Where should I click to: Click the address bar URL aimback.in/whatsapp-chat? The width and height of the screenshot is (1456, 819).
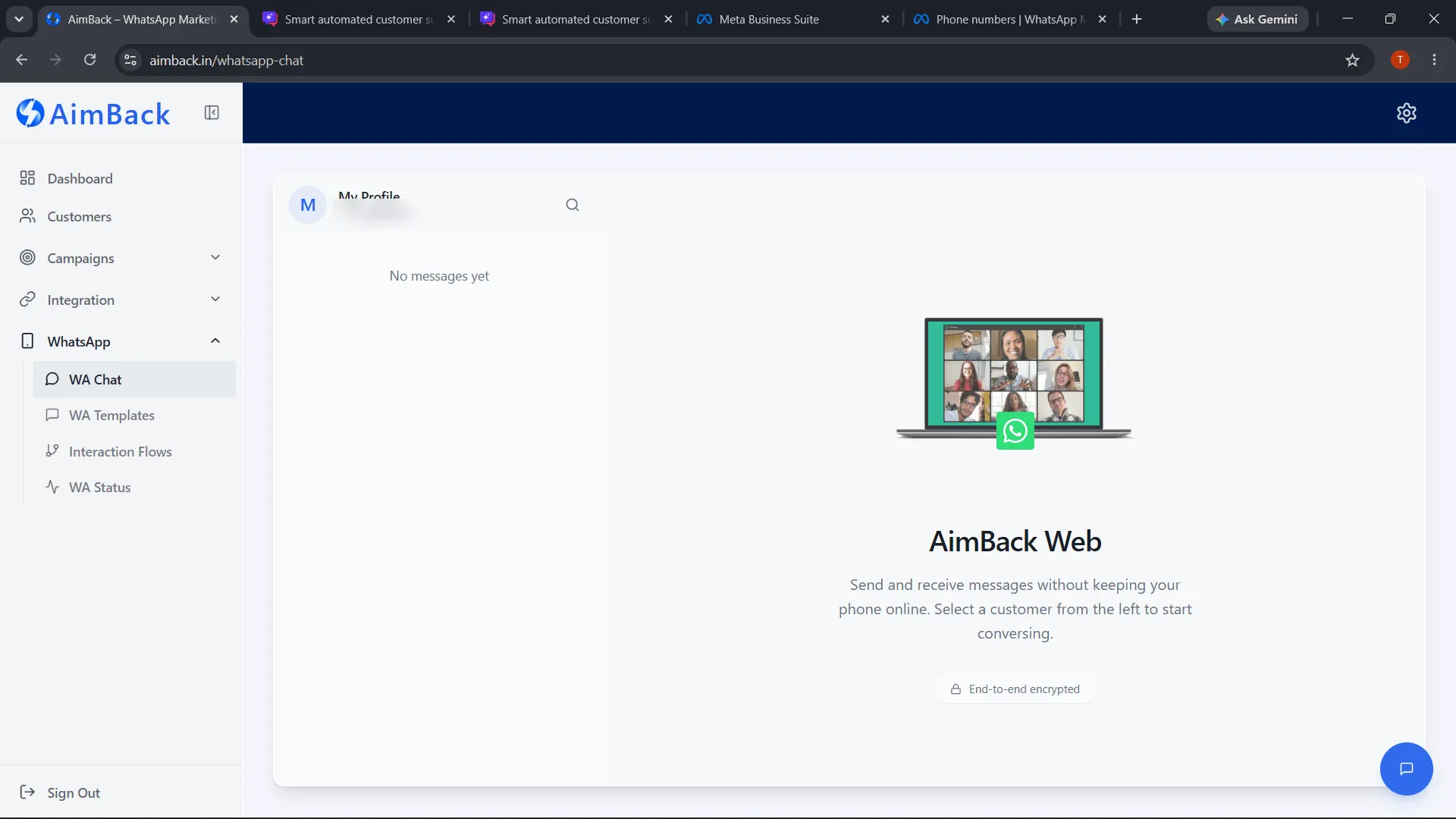click(226, 61)
